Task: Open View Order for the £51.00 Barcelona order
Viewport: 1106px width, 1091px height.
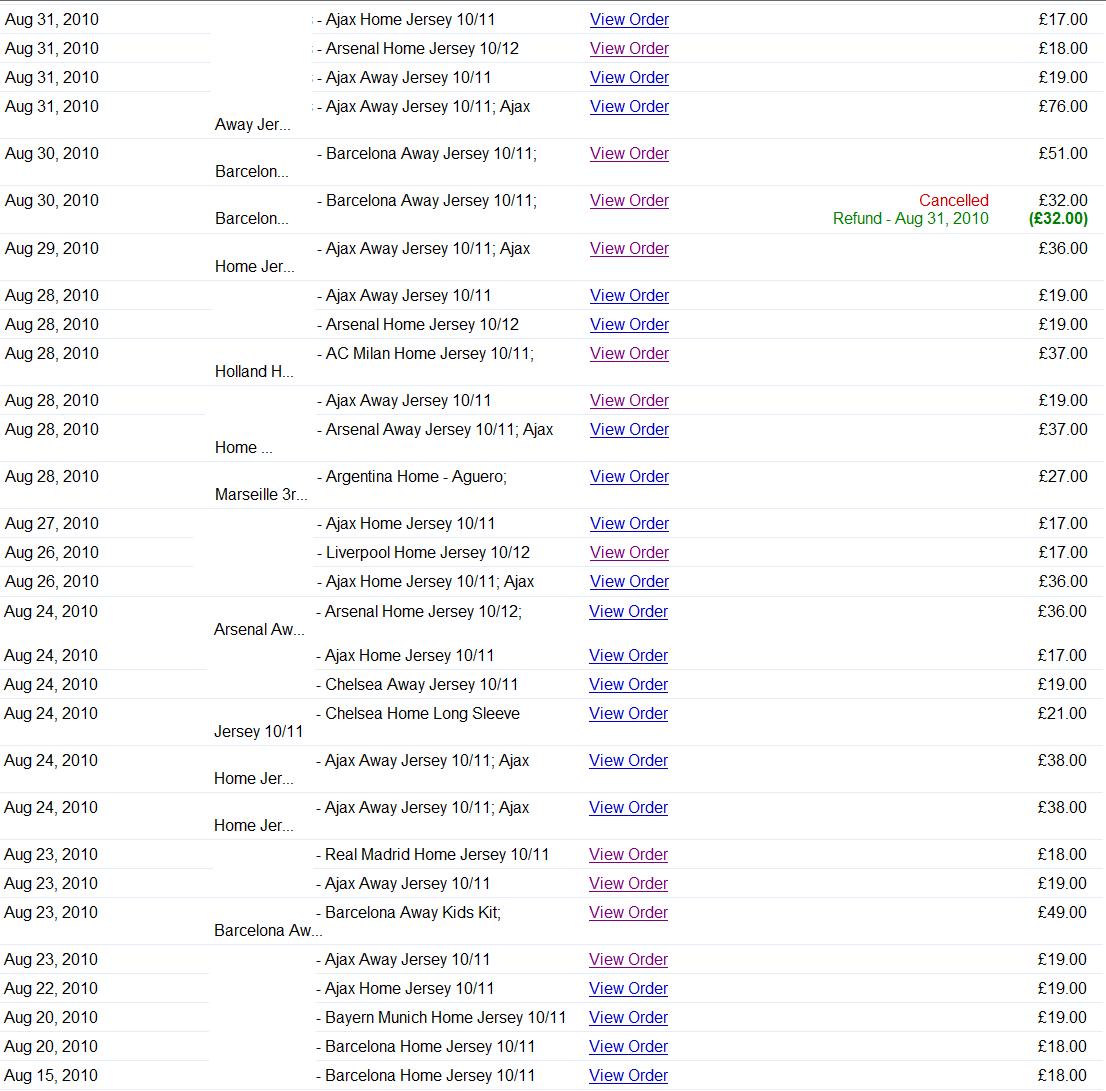Action: [x=629, y=154]
